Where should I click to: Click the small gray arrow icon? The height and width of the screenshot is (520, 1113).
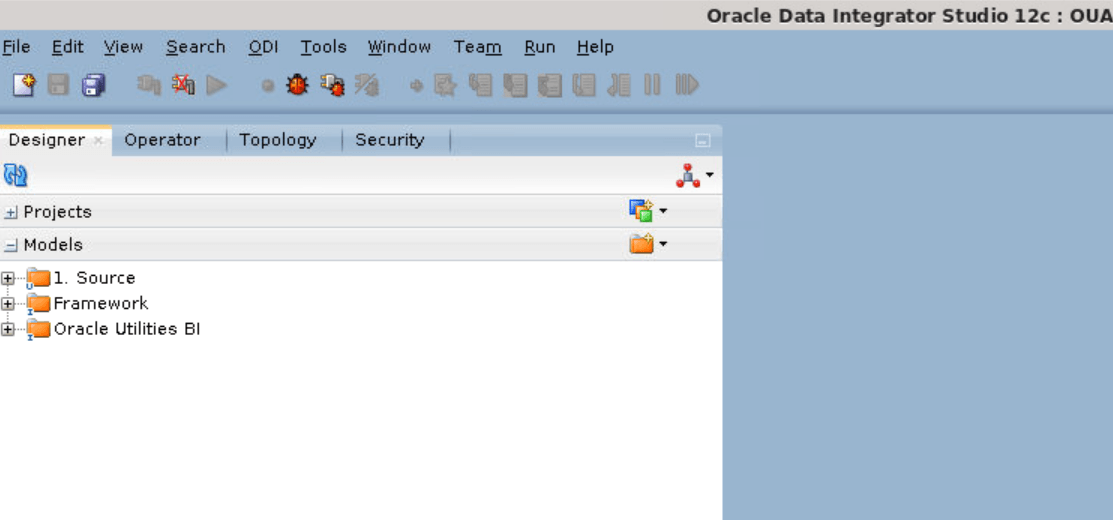click(417, 86)
